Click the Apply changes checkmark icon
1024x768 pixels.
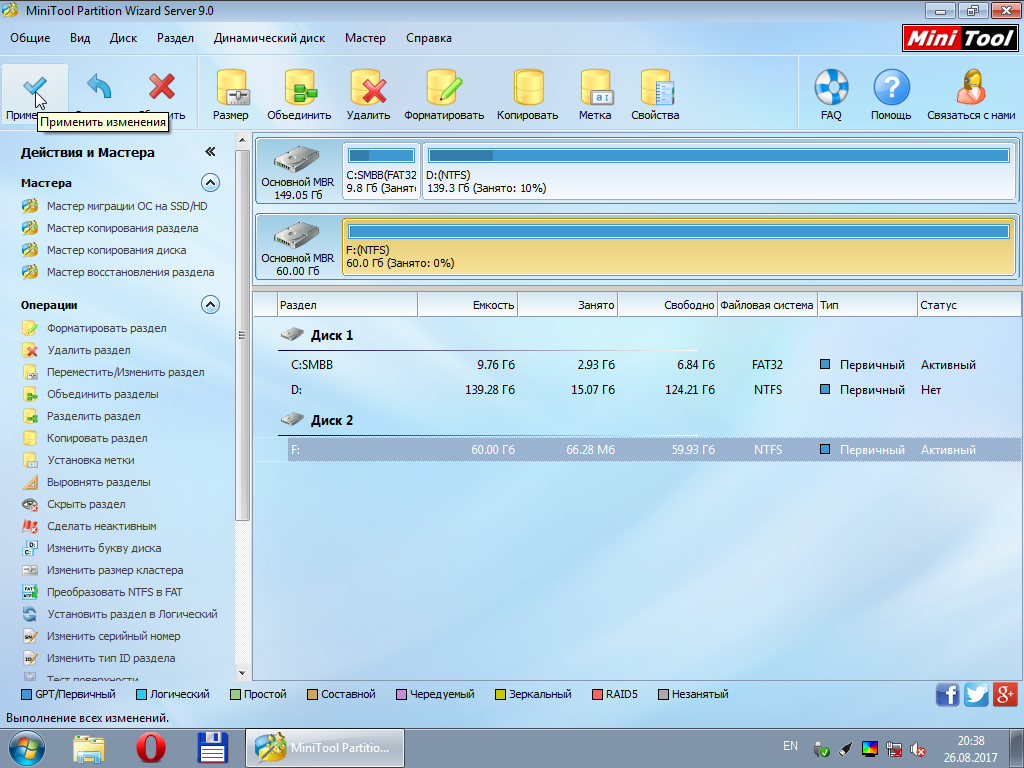[35, 88]
